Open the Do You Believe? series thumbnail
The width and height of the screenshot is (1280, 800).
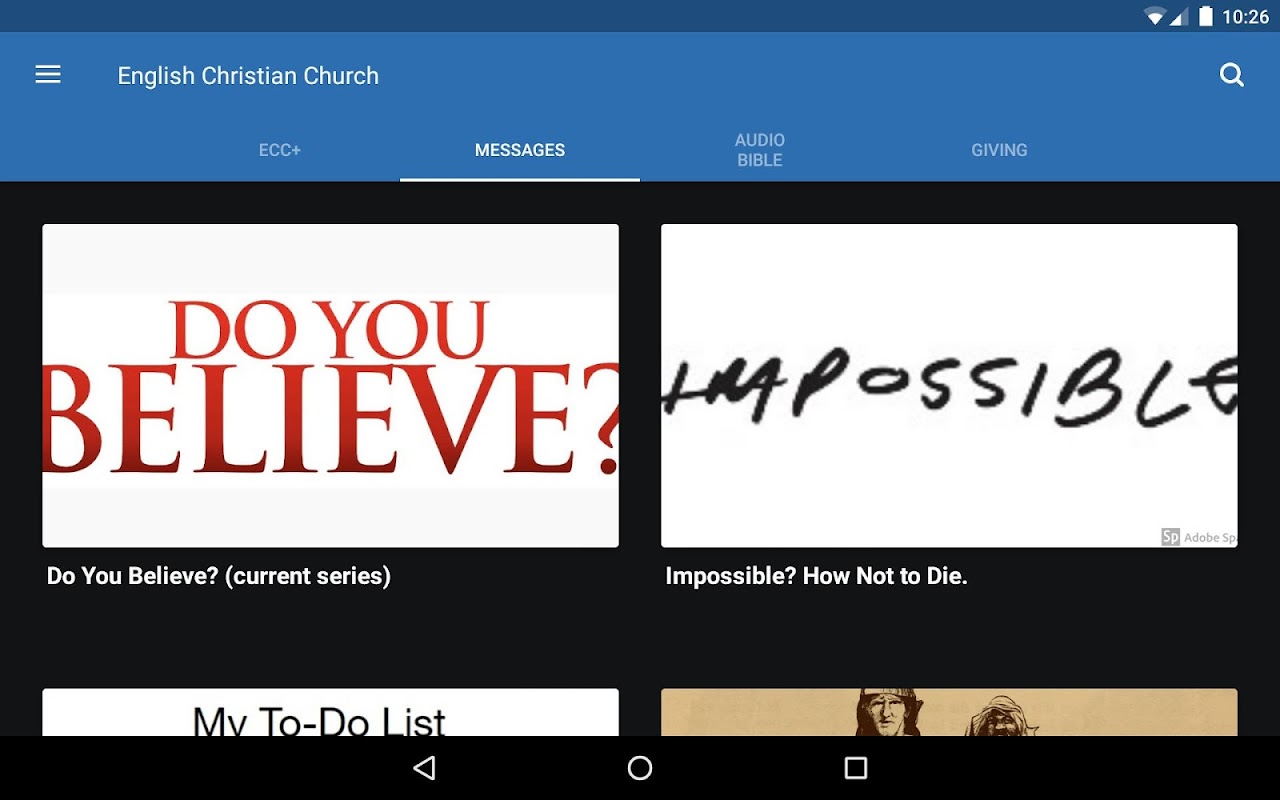point(330,385)
